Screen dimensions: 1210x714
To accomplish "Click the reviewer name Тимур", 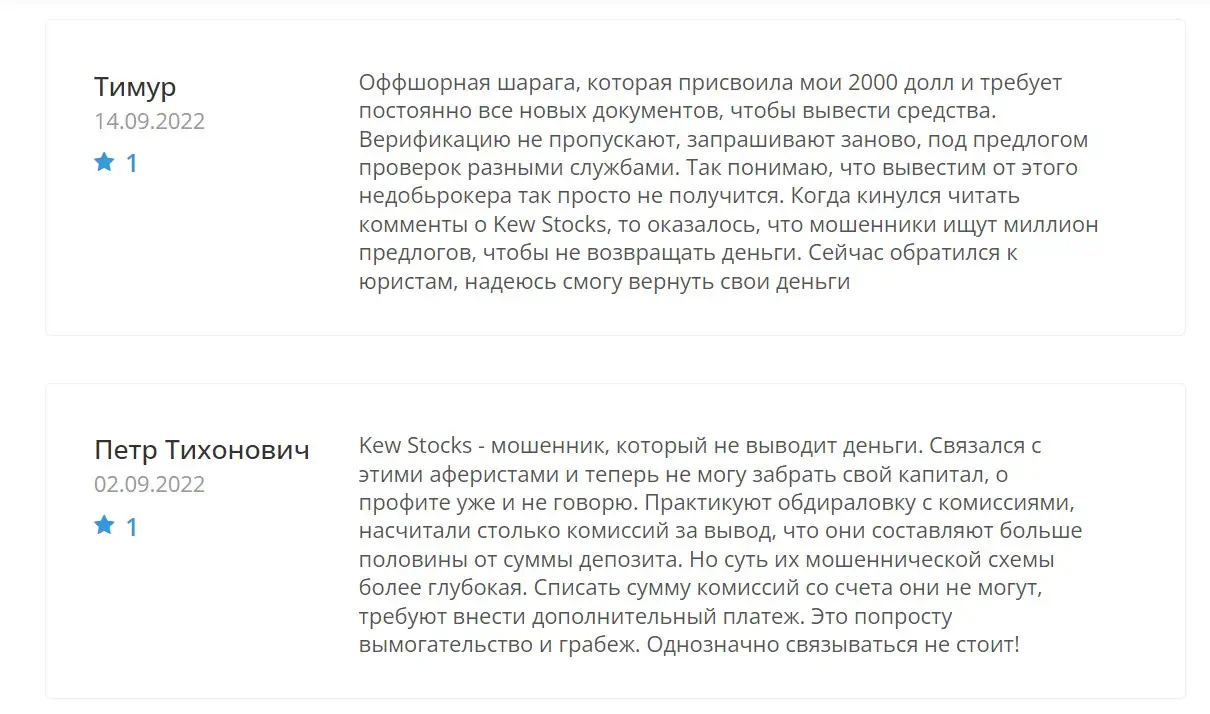I will click(x=135, y=87).
